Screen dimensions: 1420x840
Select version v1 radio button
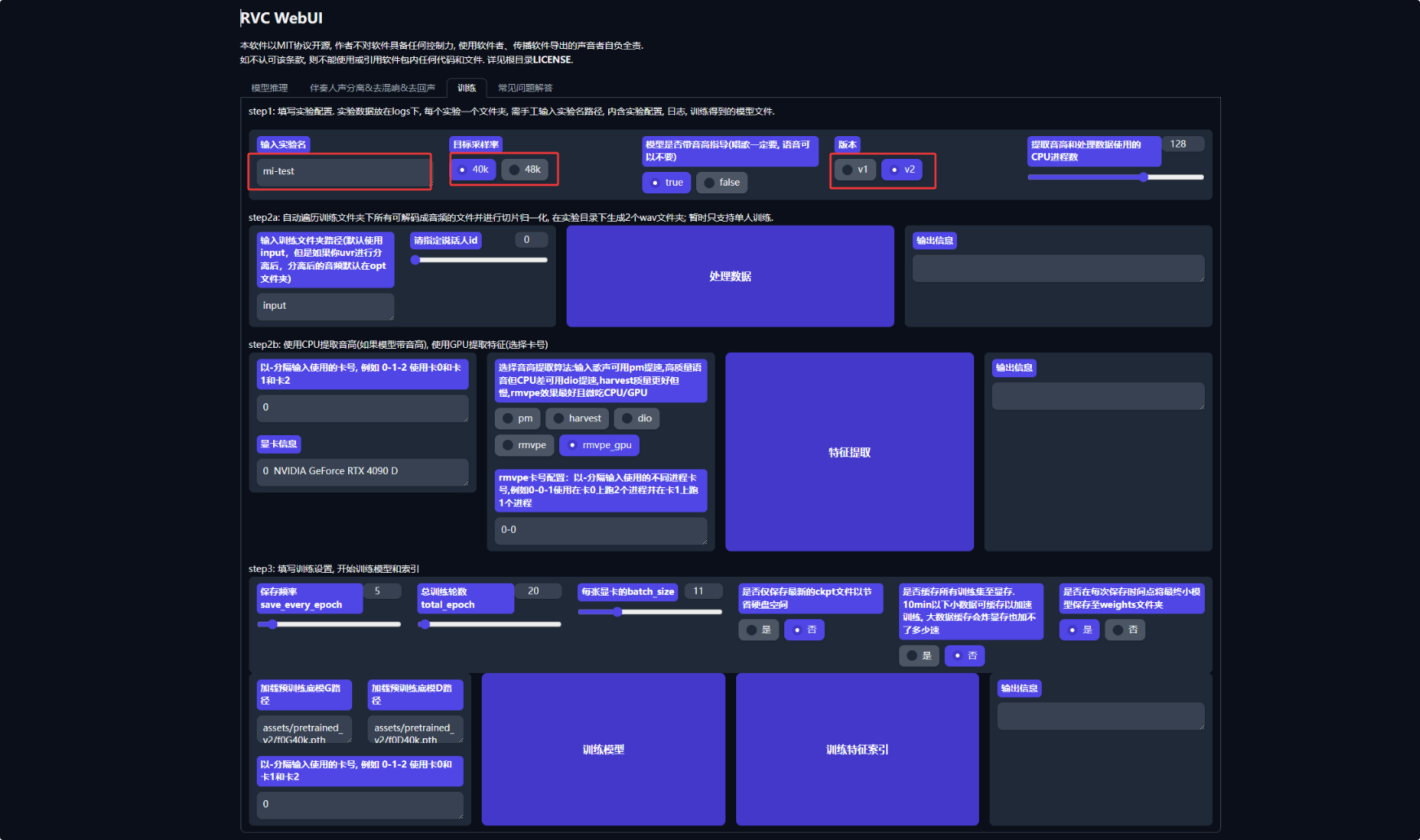(x=855, y=169)
